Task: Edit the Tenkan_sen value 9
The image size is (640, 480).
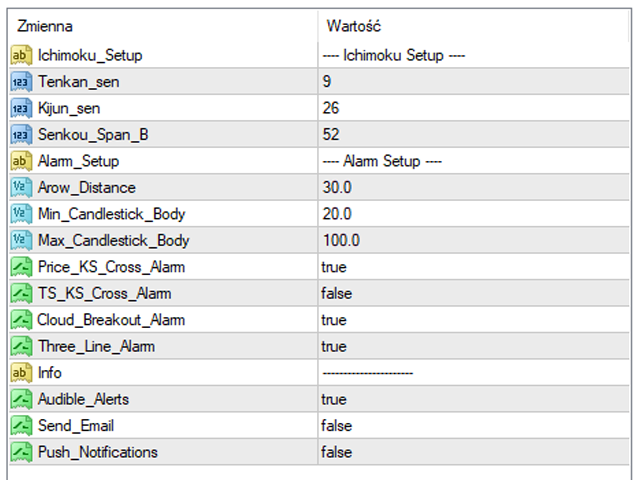Action: click(x=473, y=82)
